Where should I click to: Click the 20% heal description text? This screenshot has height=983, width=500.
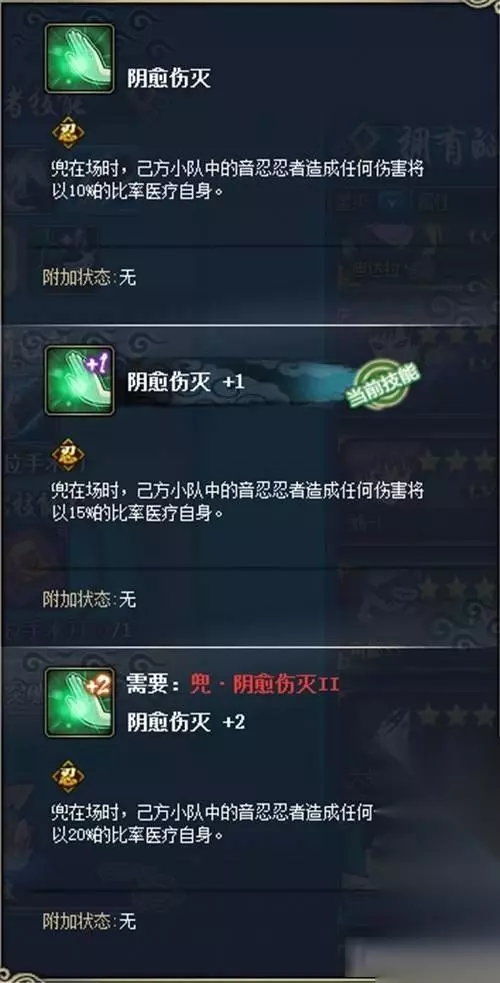pos(213,824)
